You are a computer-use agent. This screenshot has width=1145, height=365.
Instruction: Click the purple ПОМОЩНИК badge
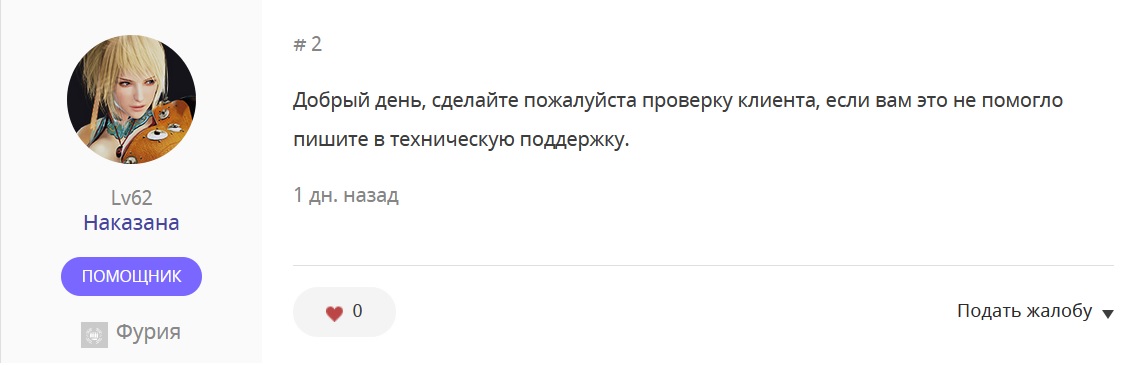click(x=131, y=277)
